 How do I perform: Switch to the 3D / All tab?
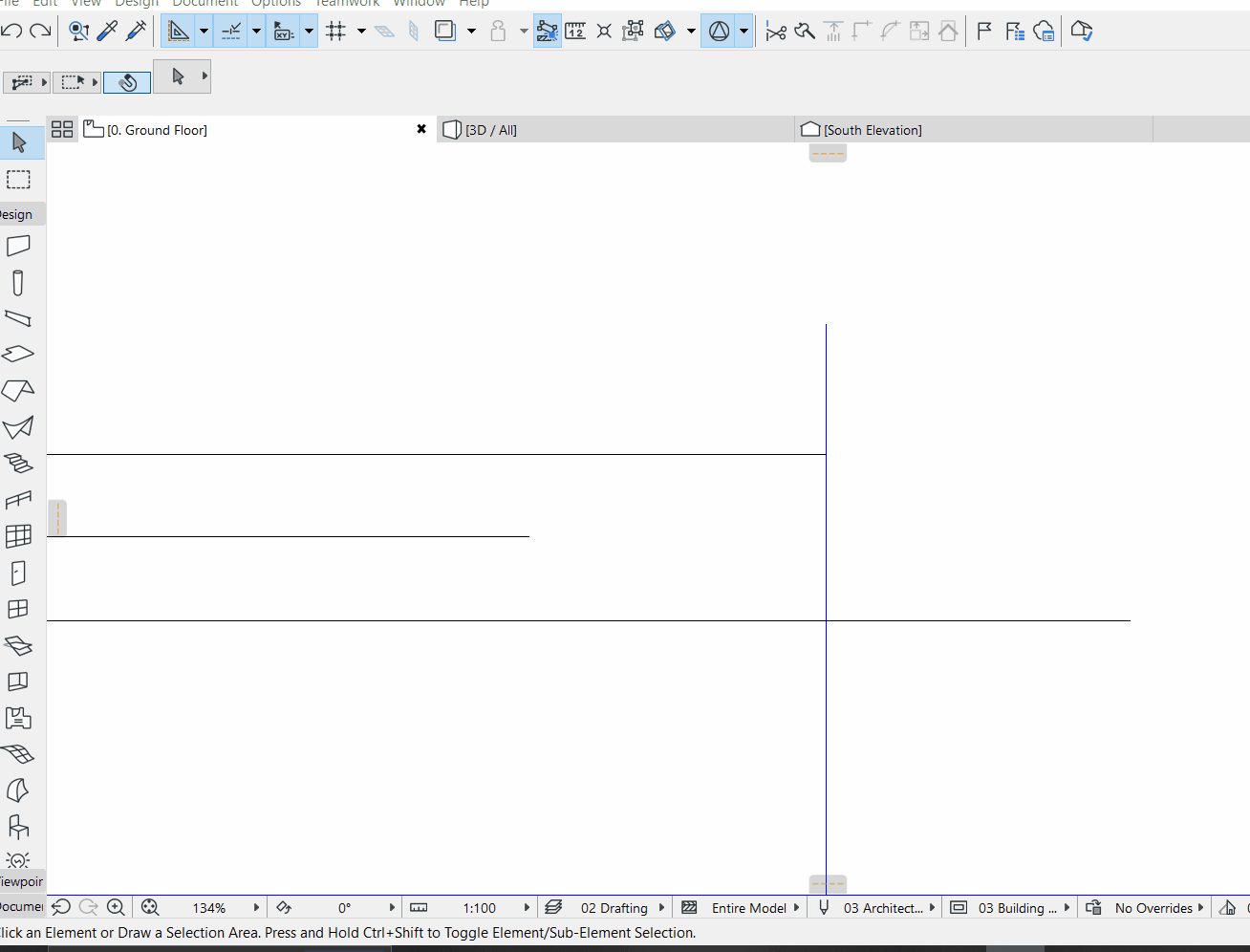615,130
